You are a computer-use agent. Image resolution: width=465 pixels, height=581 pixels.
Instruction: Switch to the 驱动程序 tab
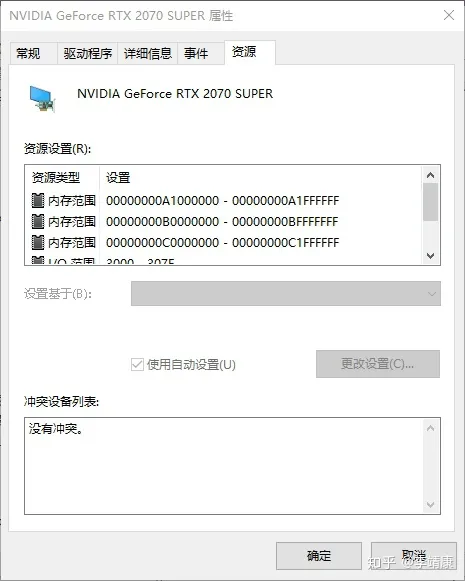pos(87,54)
